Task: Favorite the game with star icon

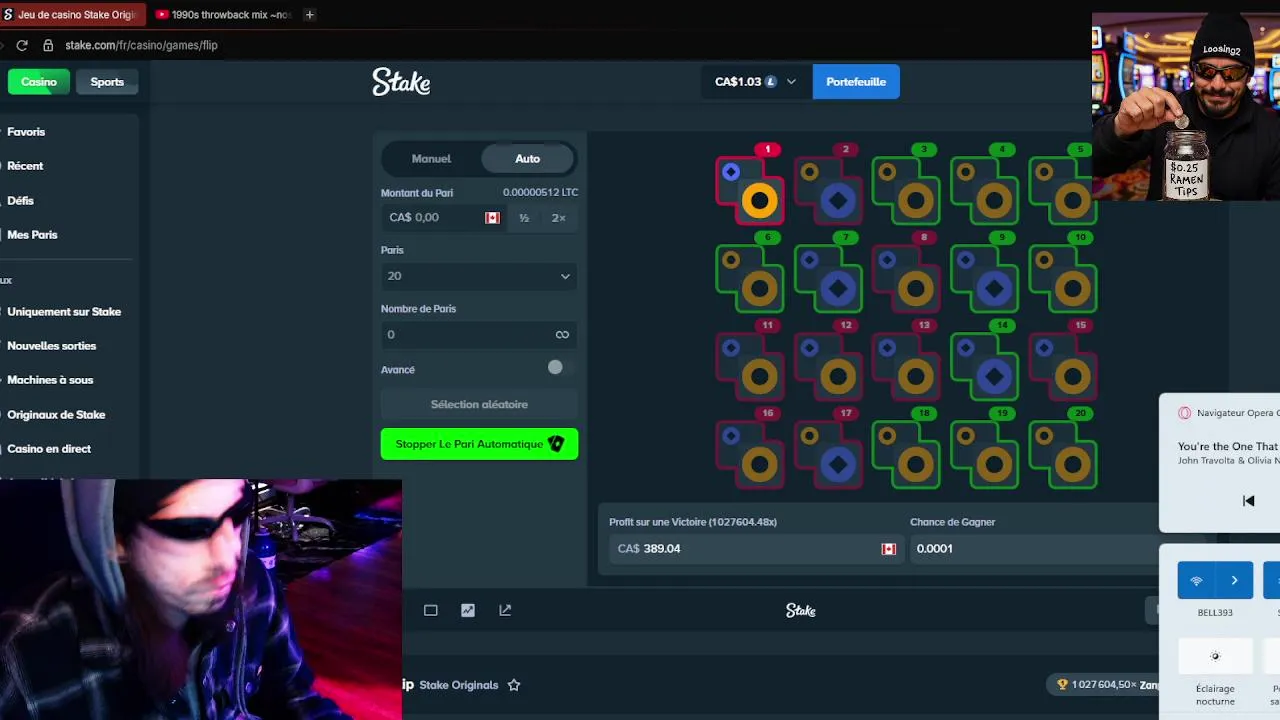Action: click(514, 685)
